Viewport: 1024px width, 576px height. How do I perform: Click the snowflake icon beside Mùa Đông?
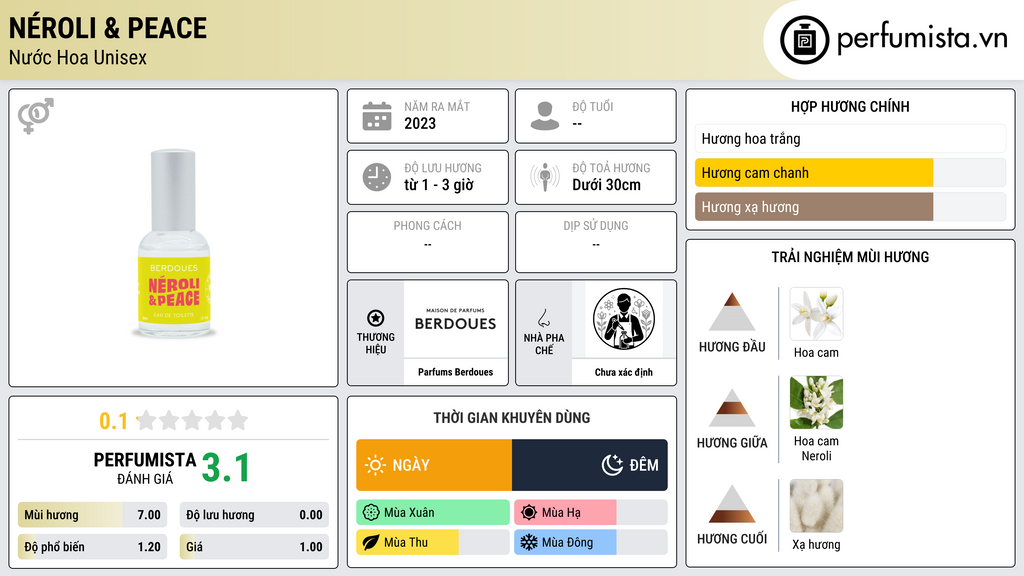point(529,542)
